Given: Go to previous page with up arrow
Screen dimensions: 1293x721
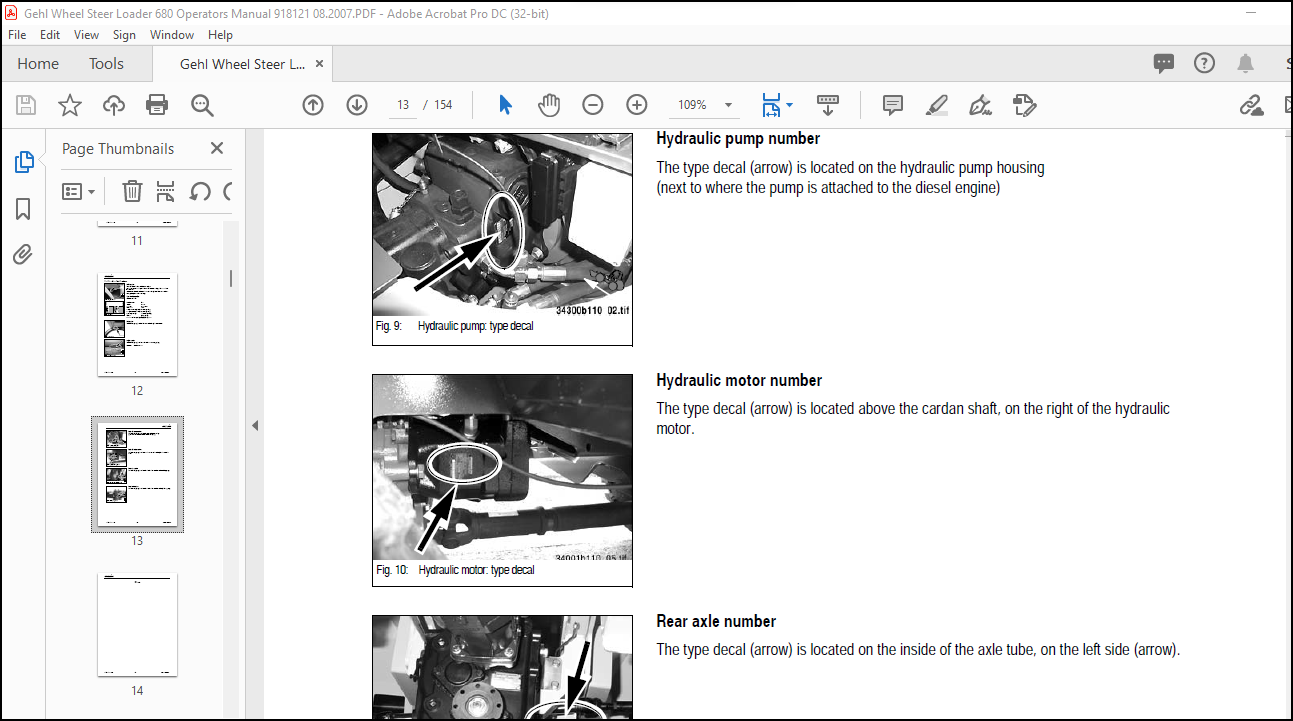Looking at the screenshot, I should (313, 105).
